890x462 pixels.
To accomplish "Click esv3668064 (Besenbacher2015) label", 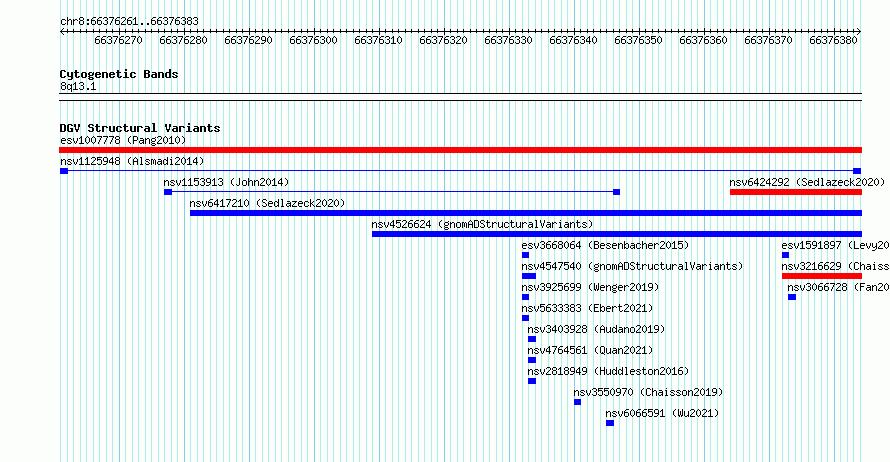I will pos(605,245).
